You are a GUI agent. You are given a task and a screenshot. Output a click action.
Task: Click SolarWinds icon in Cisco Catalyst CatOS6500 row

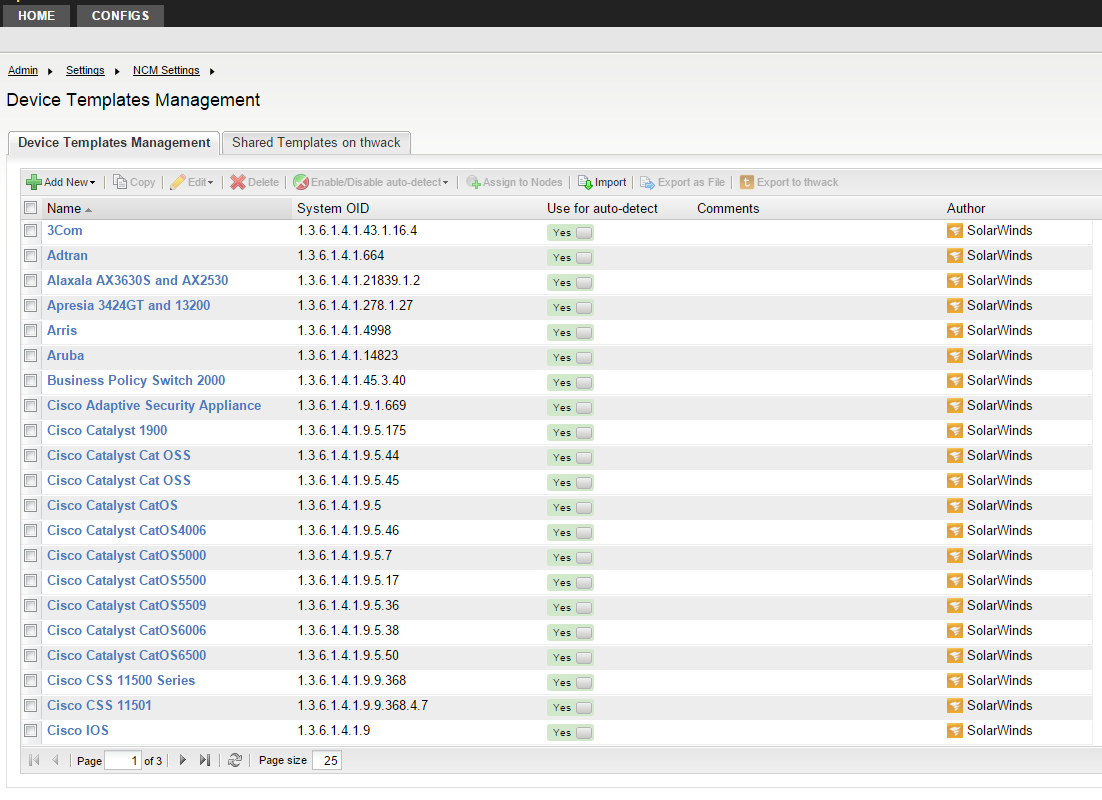[x=954, y=656]
